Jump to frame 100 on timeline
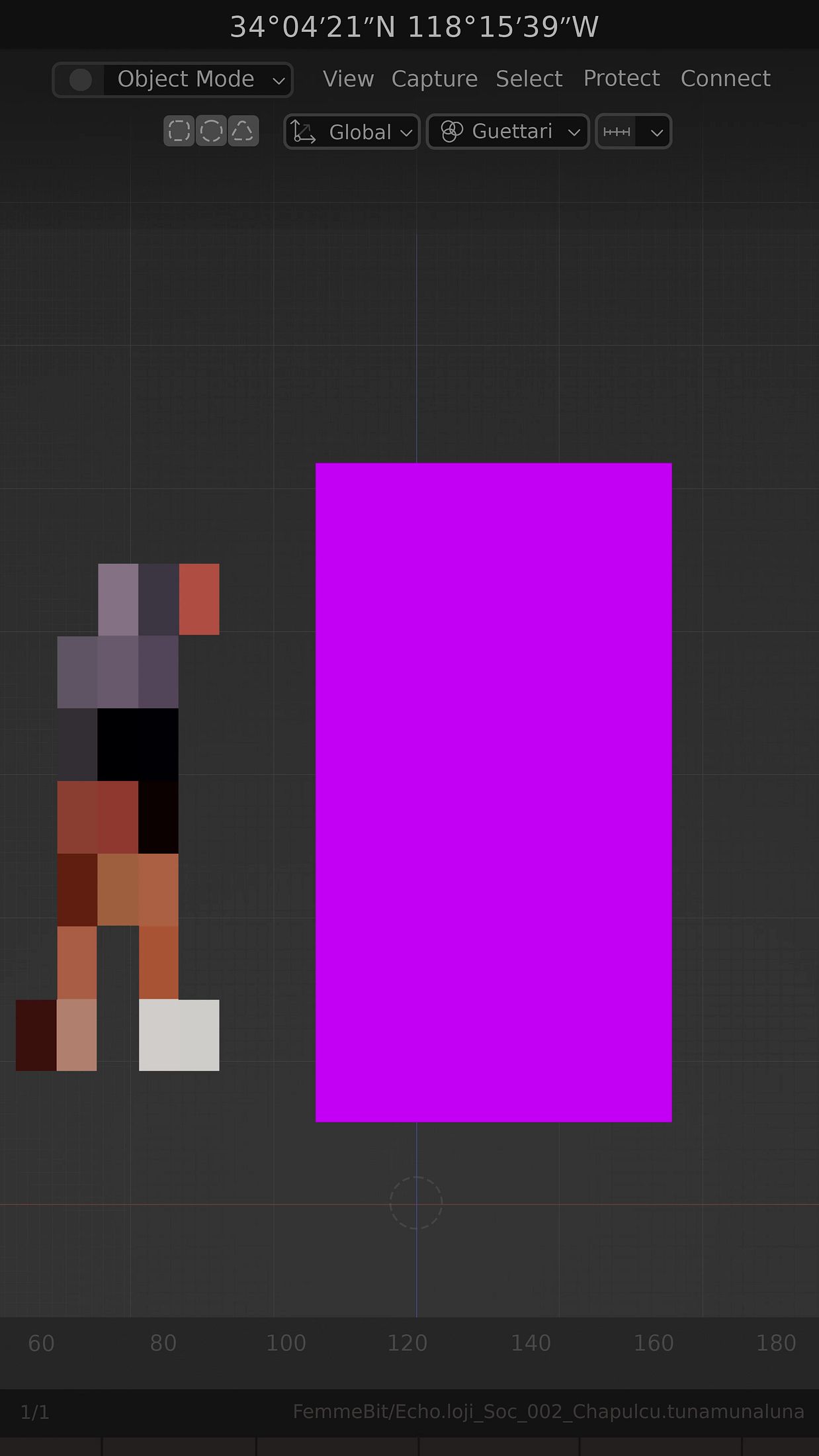Viewport: 819px width, 1456px height. pos(286,1343)
